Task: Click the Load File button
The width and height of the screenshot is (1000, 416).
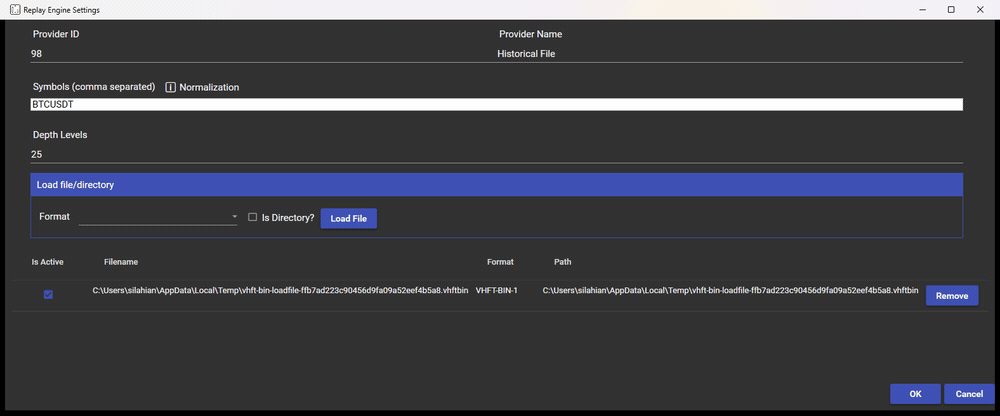Action: tap(348, 218)
